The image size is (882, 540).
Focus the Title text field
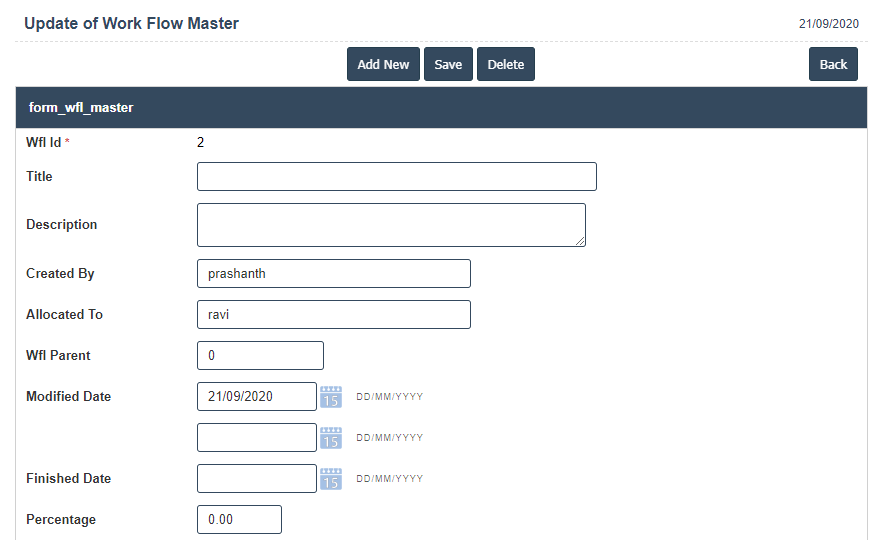click(396, 177)
